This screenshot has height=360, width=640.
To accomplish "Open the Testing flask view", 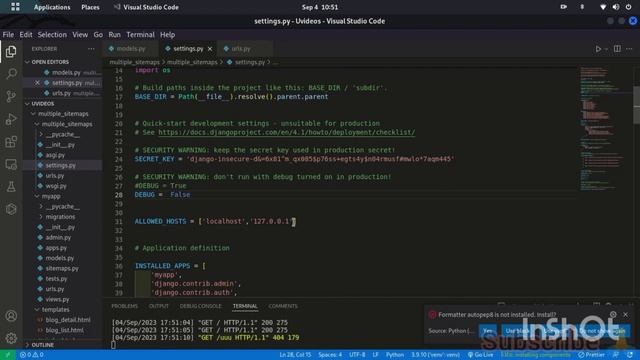I will (11, 187).
